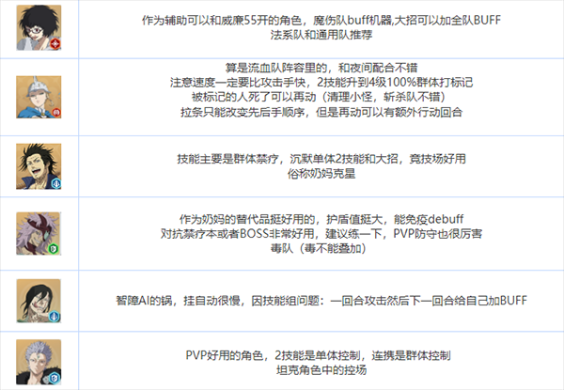Click the red badge on helmet character portrait
The image size is (564, 390).
[x=56, y=113]
